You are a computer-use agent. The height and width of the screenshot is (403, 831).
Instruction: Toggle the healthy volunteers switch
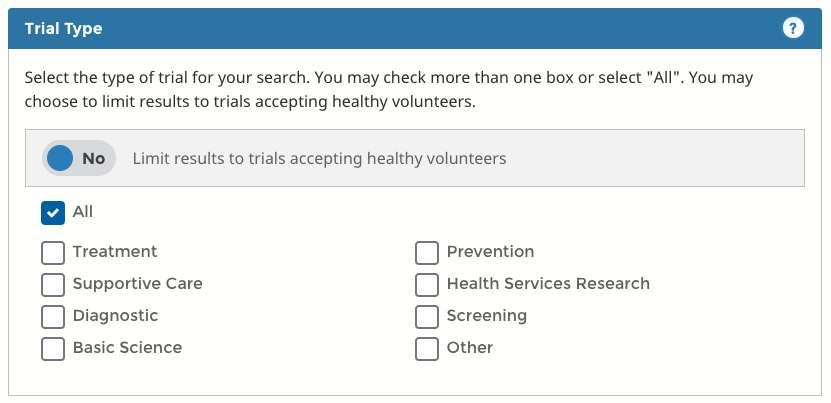tap(78, 158)
